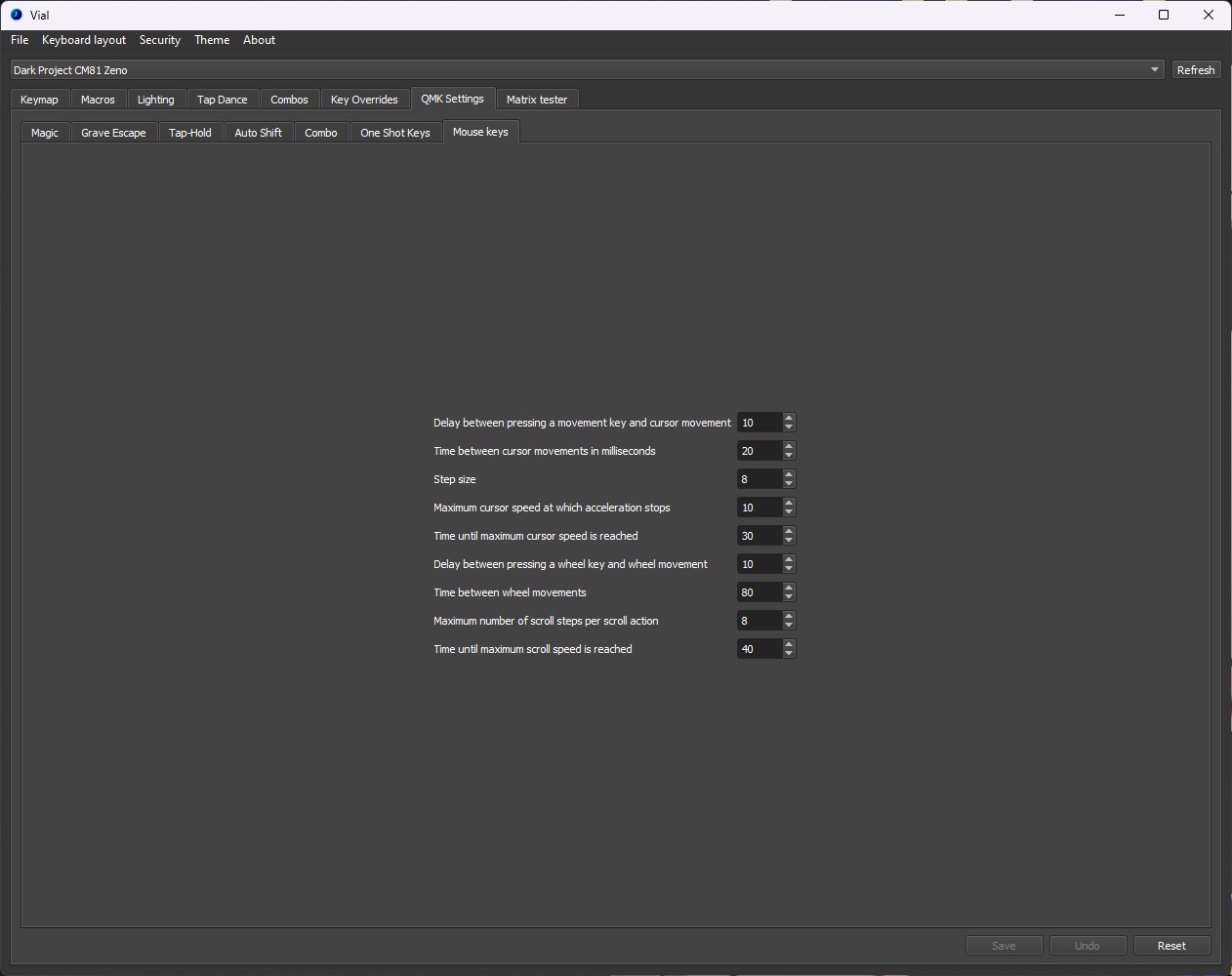Image resolution: width=1232 pixels, height=976 pixels.
Task: Switch to the Combos tab
Action: point(290,100)
